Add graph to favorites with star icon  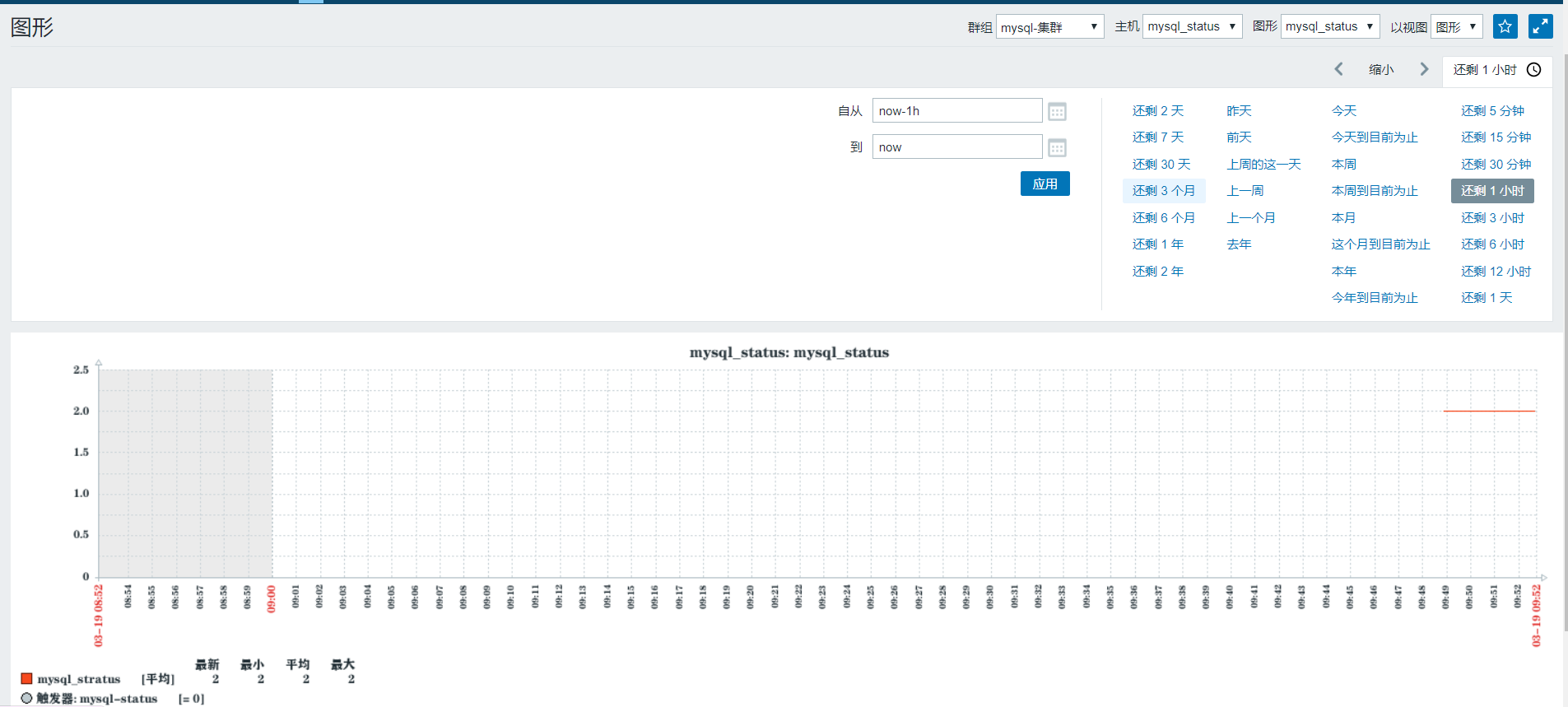click(x=1505, y=26)
